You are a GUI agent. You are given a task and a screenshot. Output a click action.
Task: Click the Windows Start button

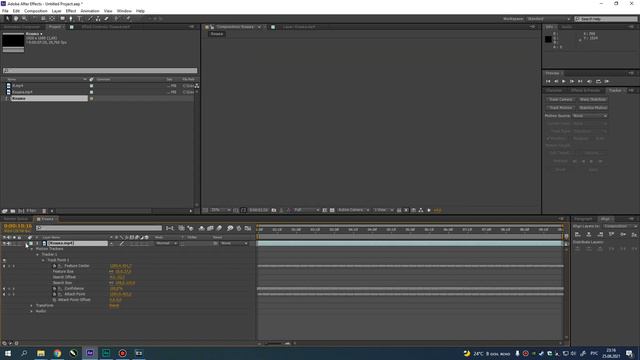tap(8, 353)
